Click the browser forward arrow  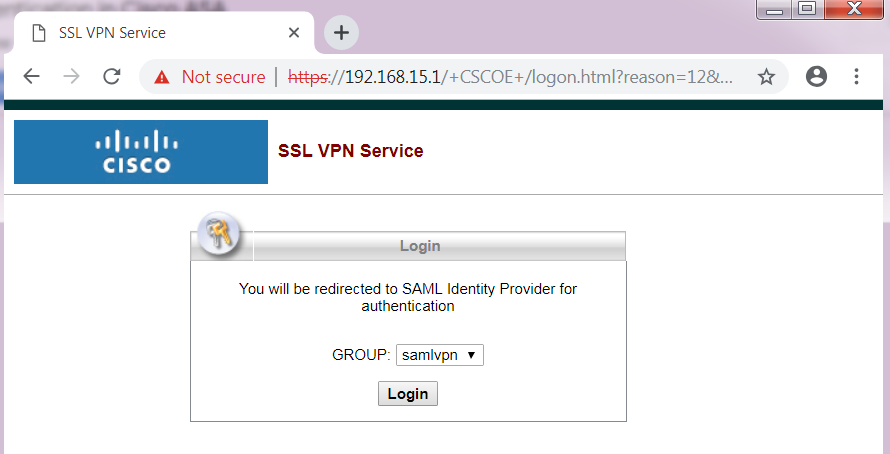[x=72, y=77]
